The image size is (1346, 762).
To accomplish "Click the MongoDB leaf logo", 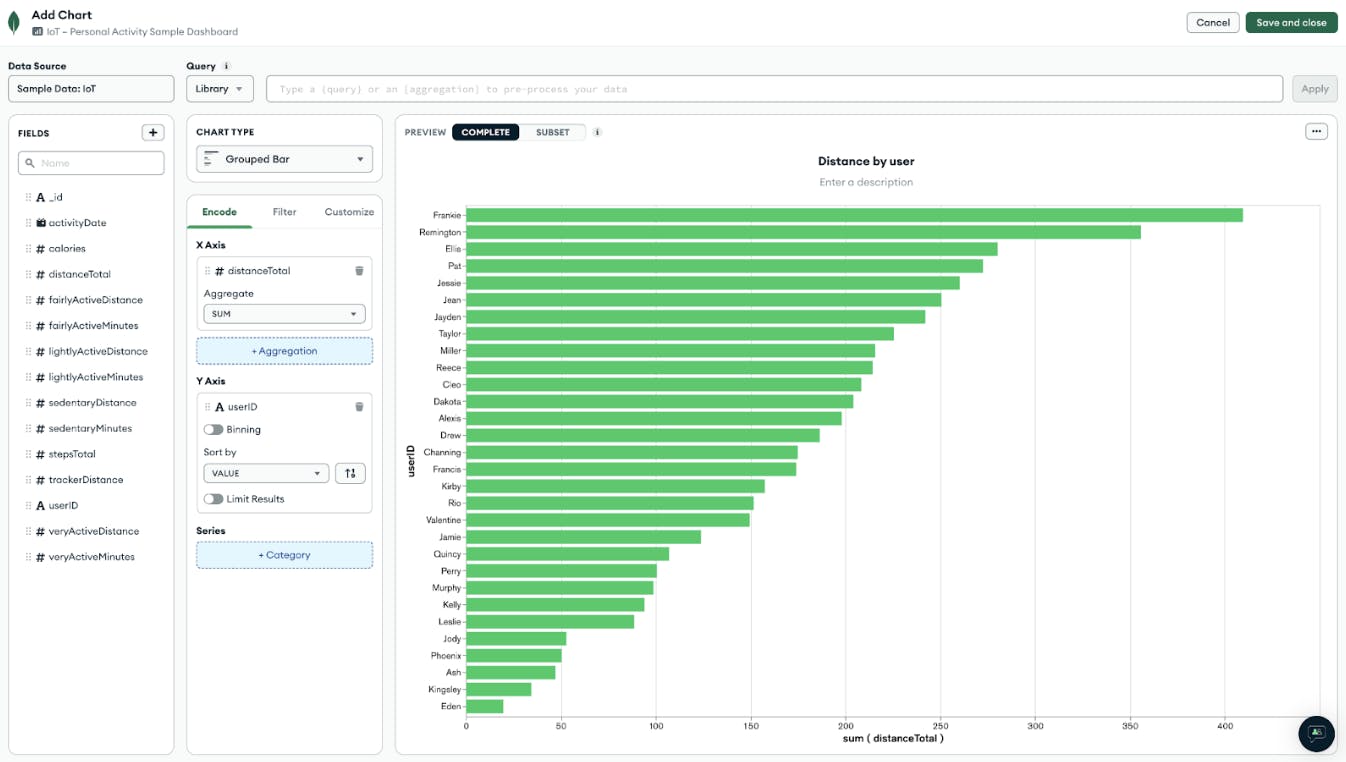I will 14,22.
